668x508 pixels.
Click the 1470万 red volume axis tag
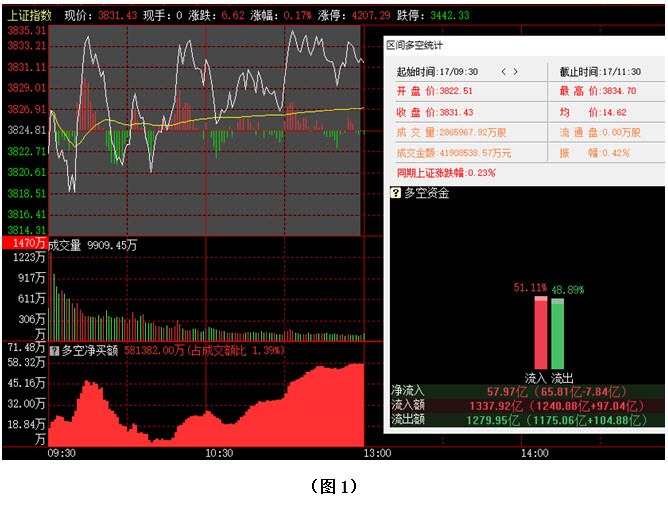pyautogui.click(x=24, y=243)
